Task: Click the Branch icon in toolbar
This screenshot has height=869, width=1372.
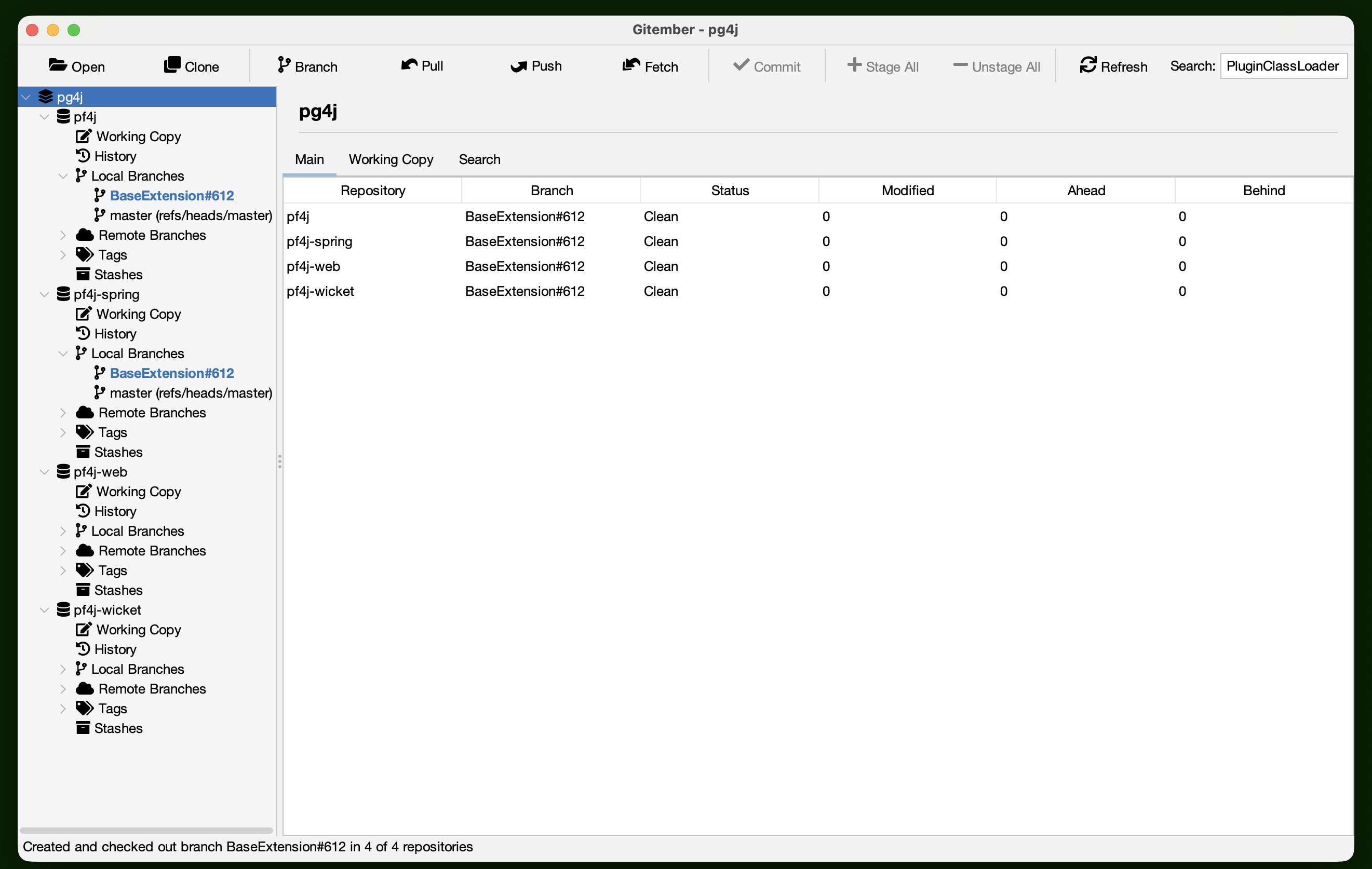Action: tap(284, 65)
